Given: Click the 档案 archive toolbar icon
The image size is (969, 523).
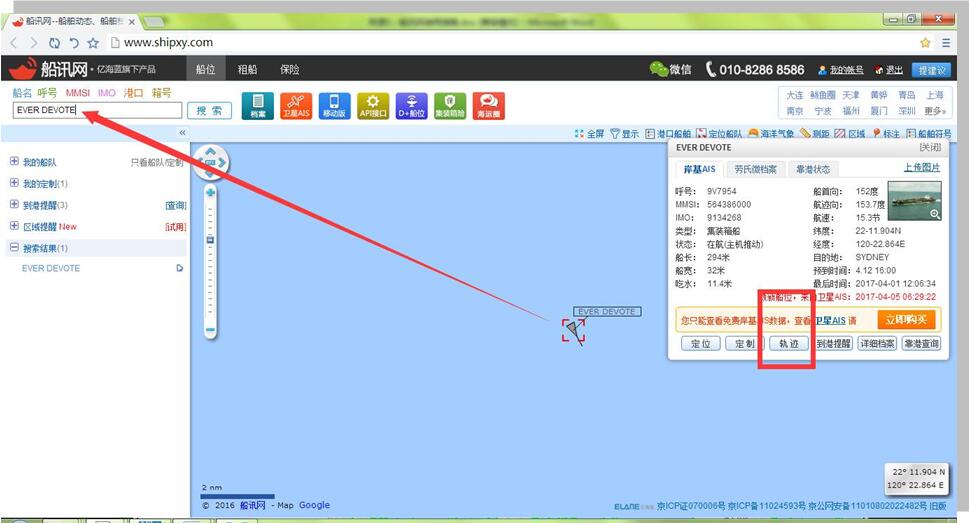Looking at the screenshot, I should click(x=258, y=105).
